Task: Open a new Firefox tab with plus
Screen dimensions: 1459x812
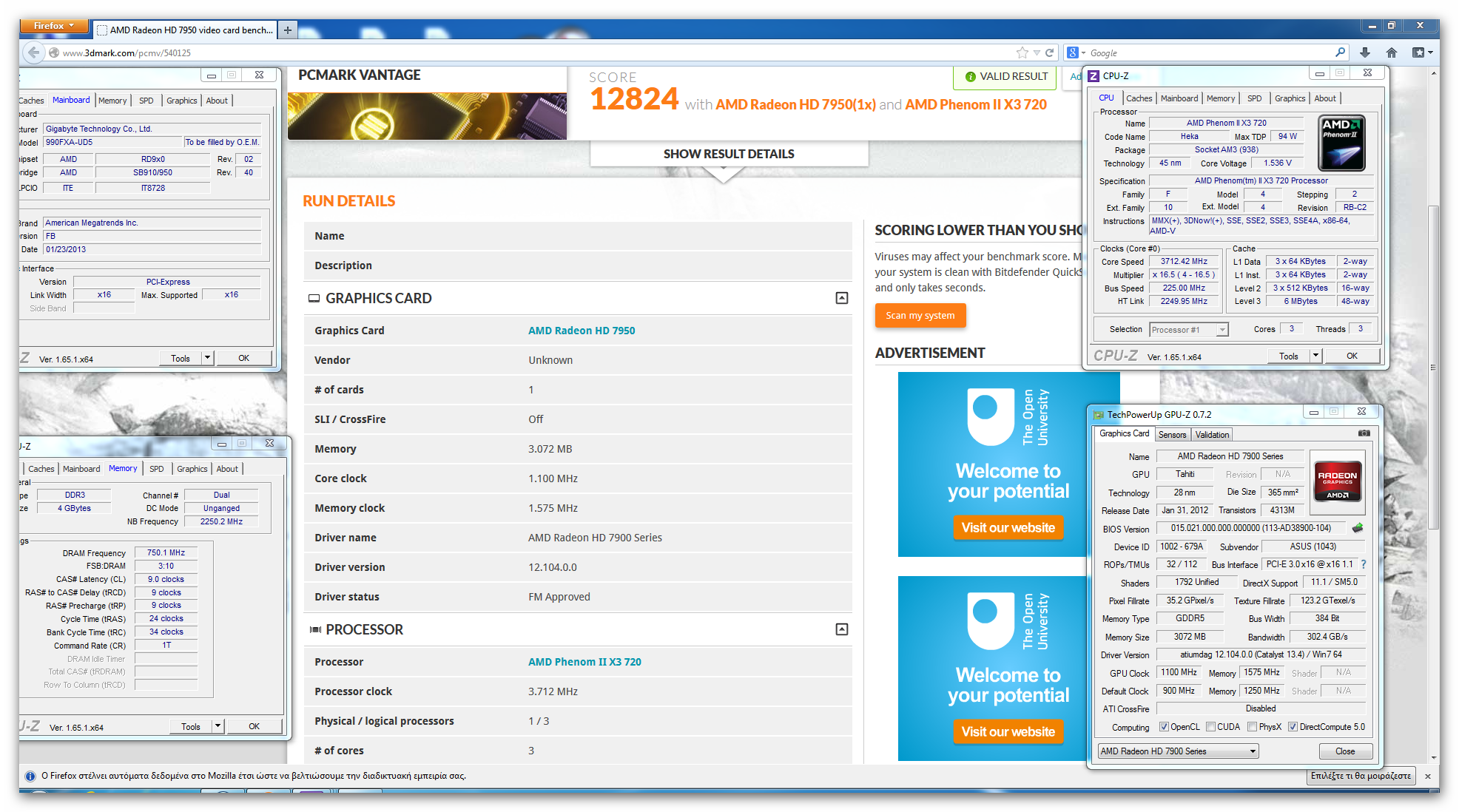Action: pyautogui.click(x=288, y=30)
